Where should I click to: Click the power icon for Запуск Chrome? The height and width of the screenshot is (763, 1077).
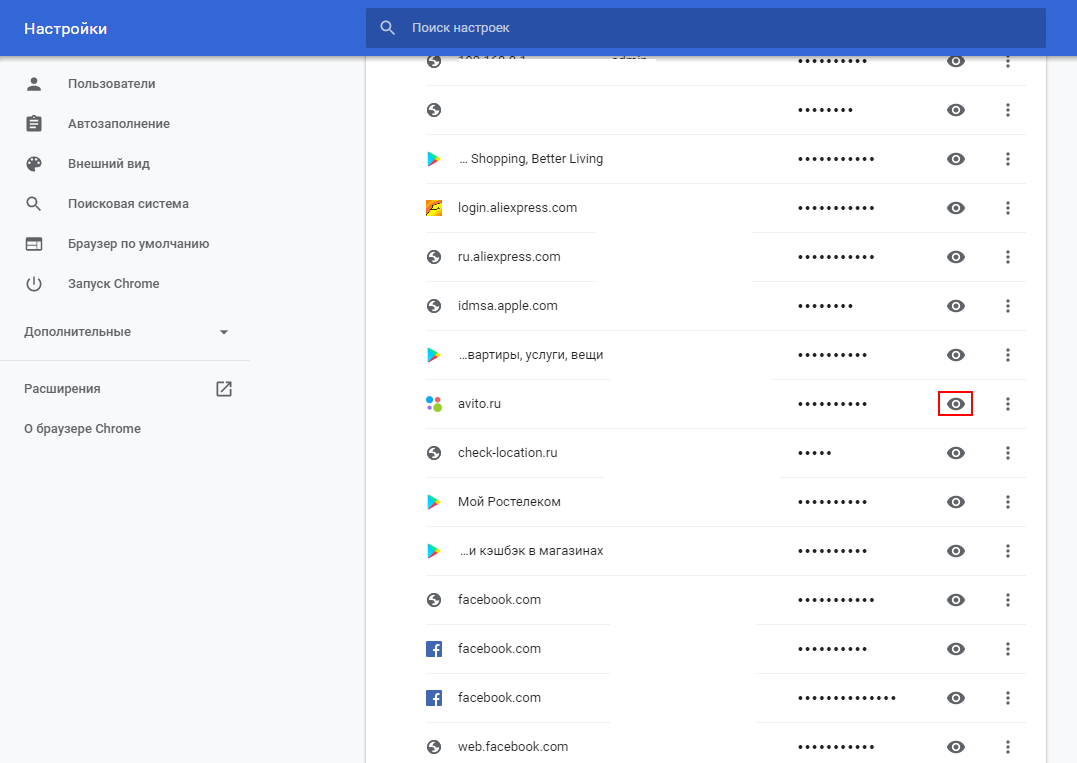34,284
